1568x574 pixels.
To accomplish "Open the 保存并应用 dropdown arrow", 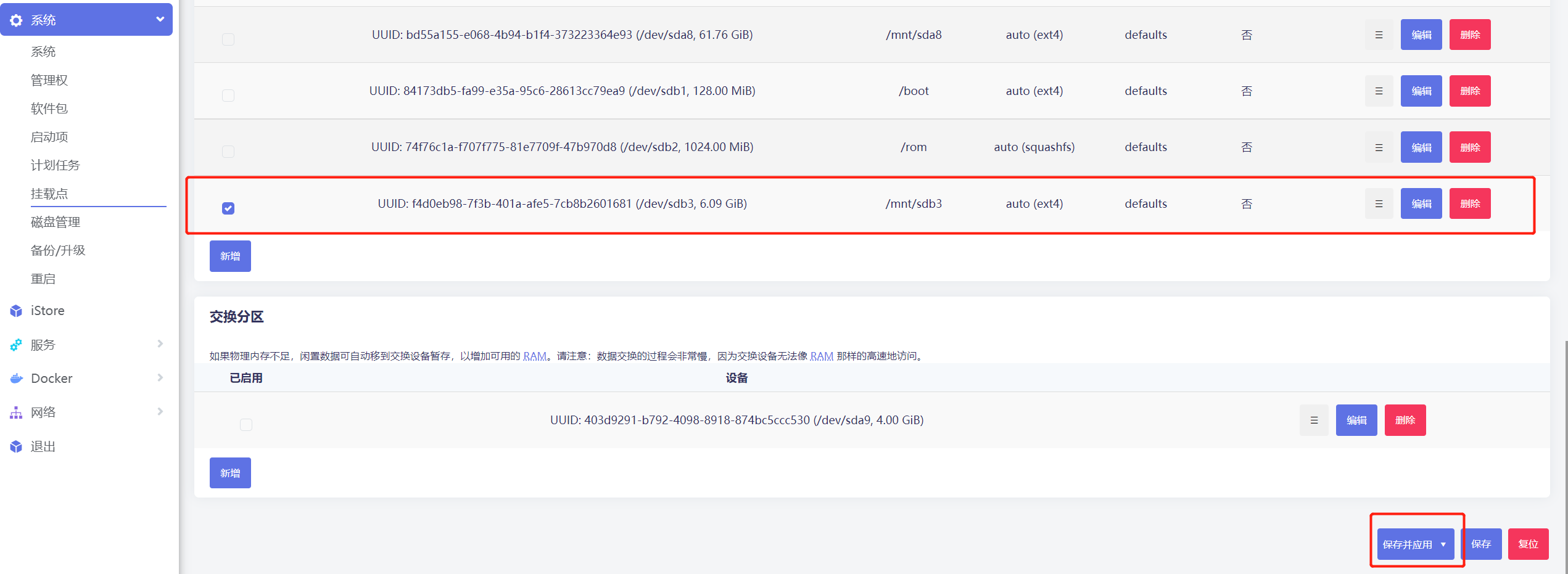I will click(x=1443, y=544).
